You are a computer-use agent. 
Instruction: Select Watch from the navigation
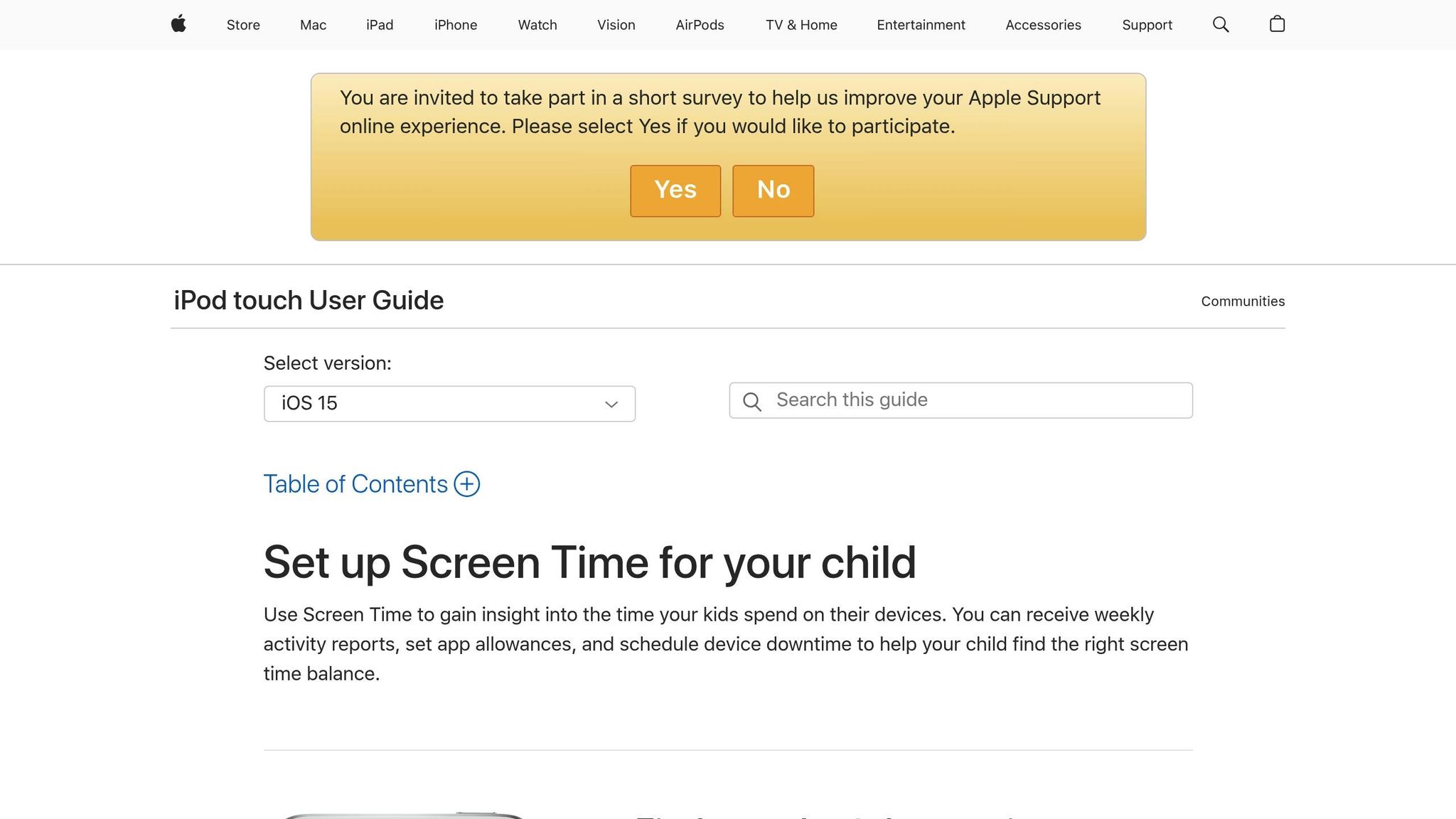tap(537, 25)
